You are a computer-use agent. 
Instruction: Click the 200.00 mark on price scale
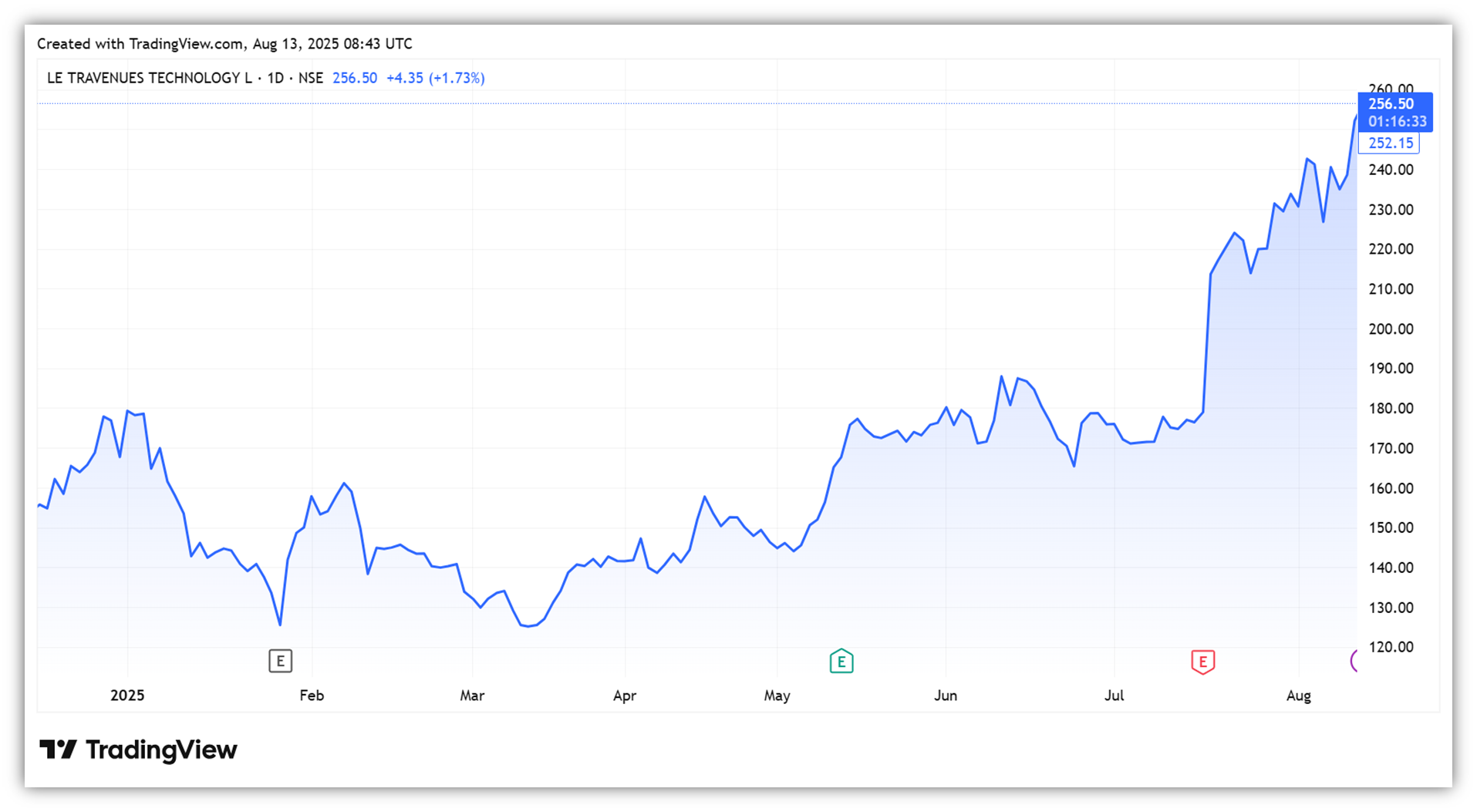[1390, 329]
